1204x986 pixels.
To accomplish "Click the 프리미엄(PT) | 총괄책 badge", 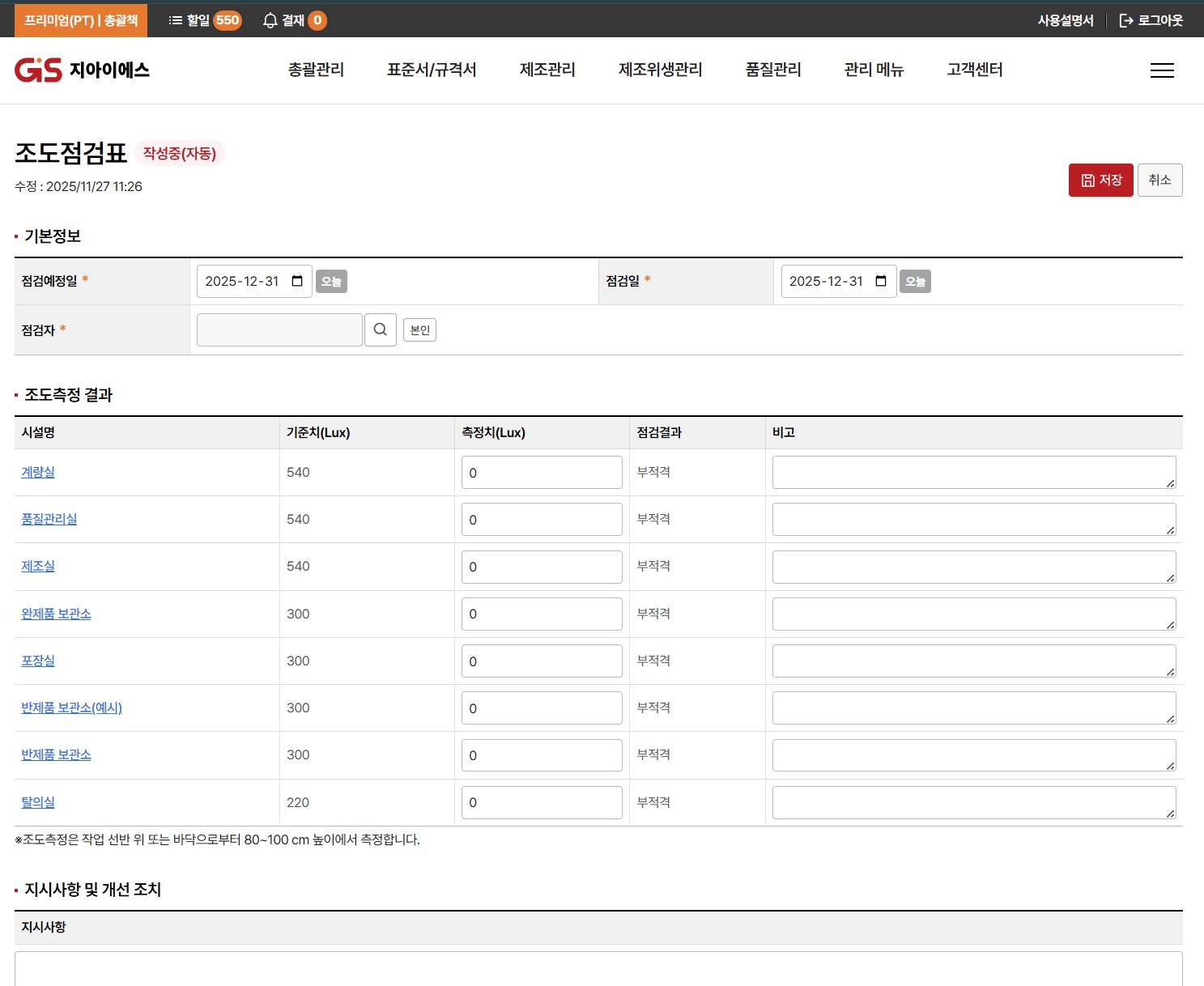I will (x=81, y=20).
